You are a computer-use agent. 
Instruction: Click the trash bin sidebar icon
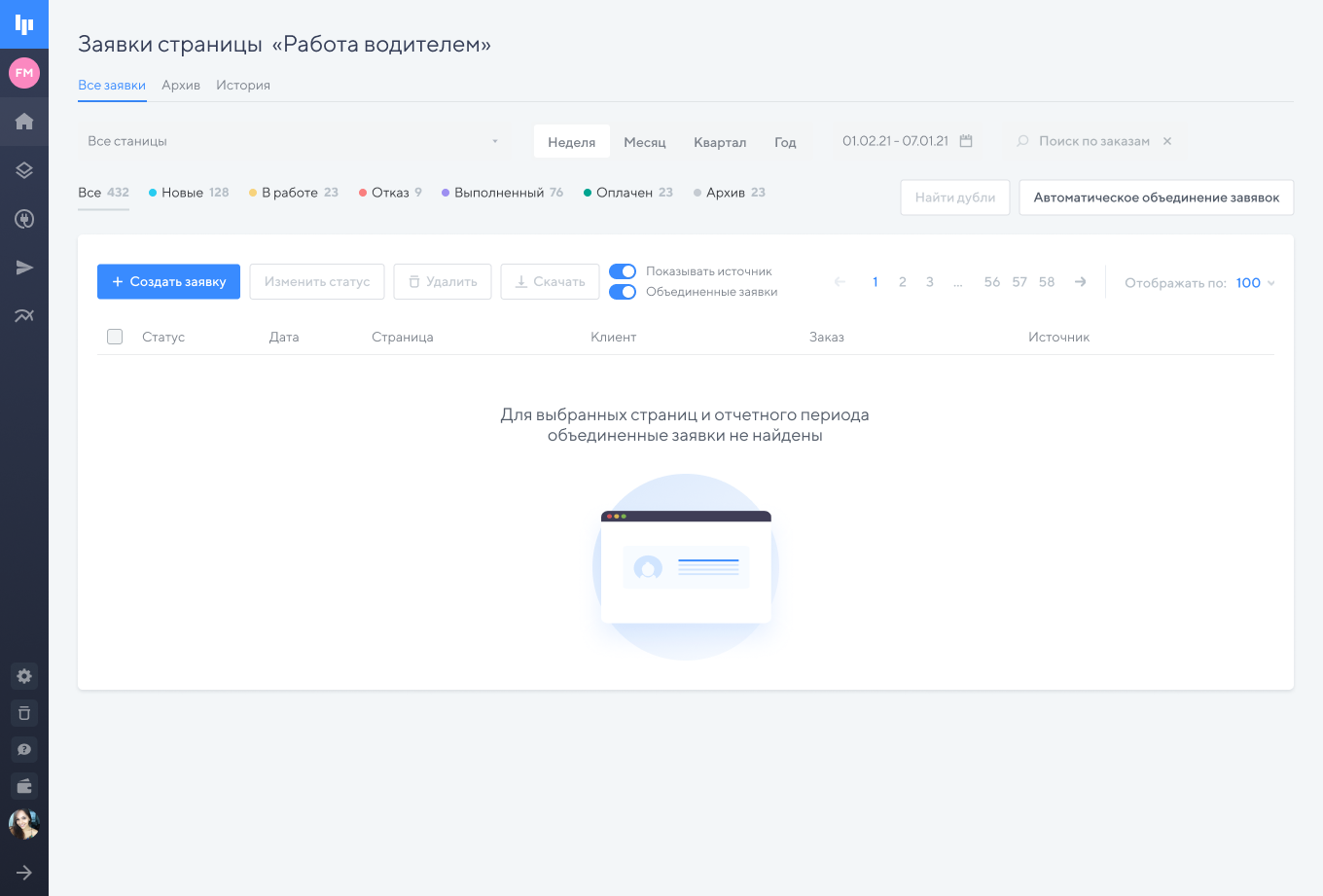[x=24, y=713]
